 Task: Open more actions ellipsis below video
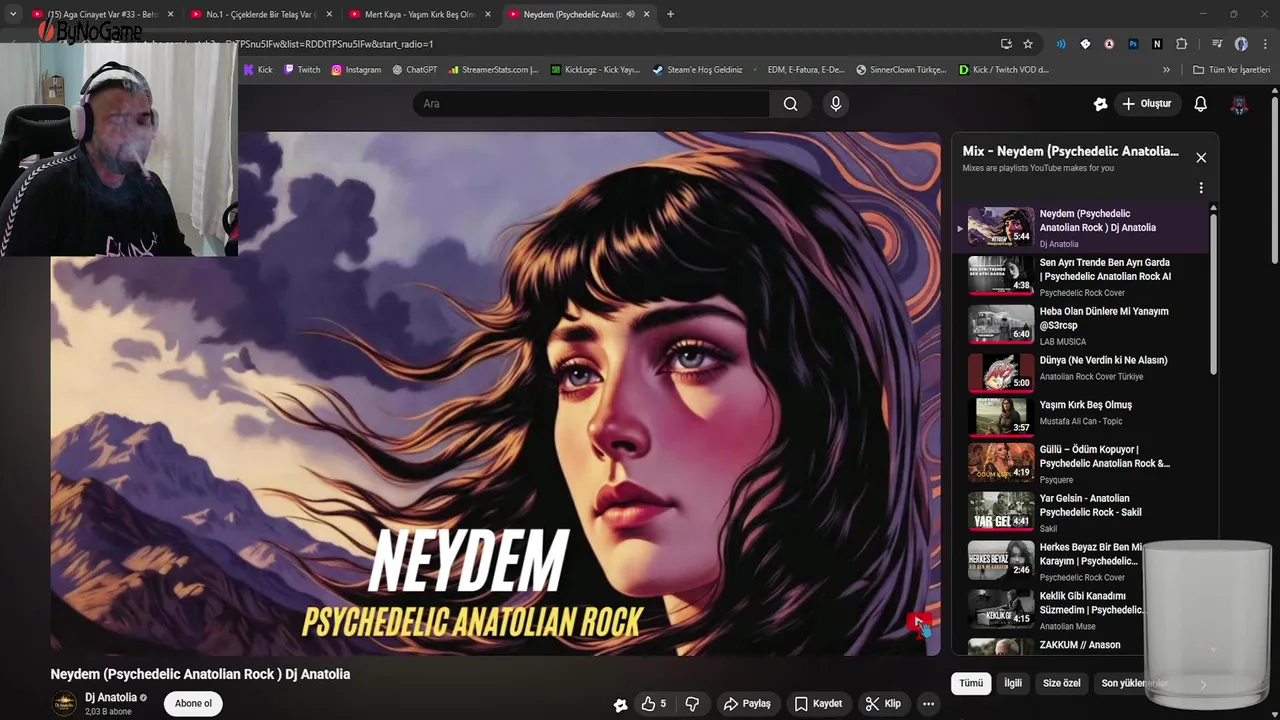pos(929,704)
